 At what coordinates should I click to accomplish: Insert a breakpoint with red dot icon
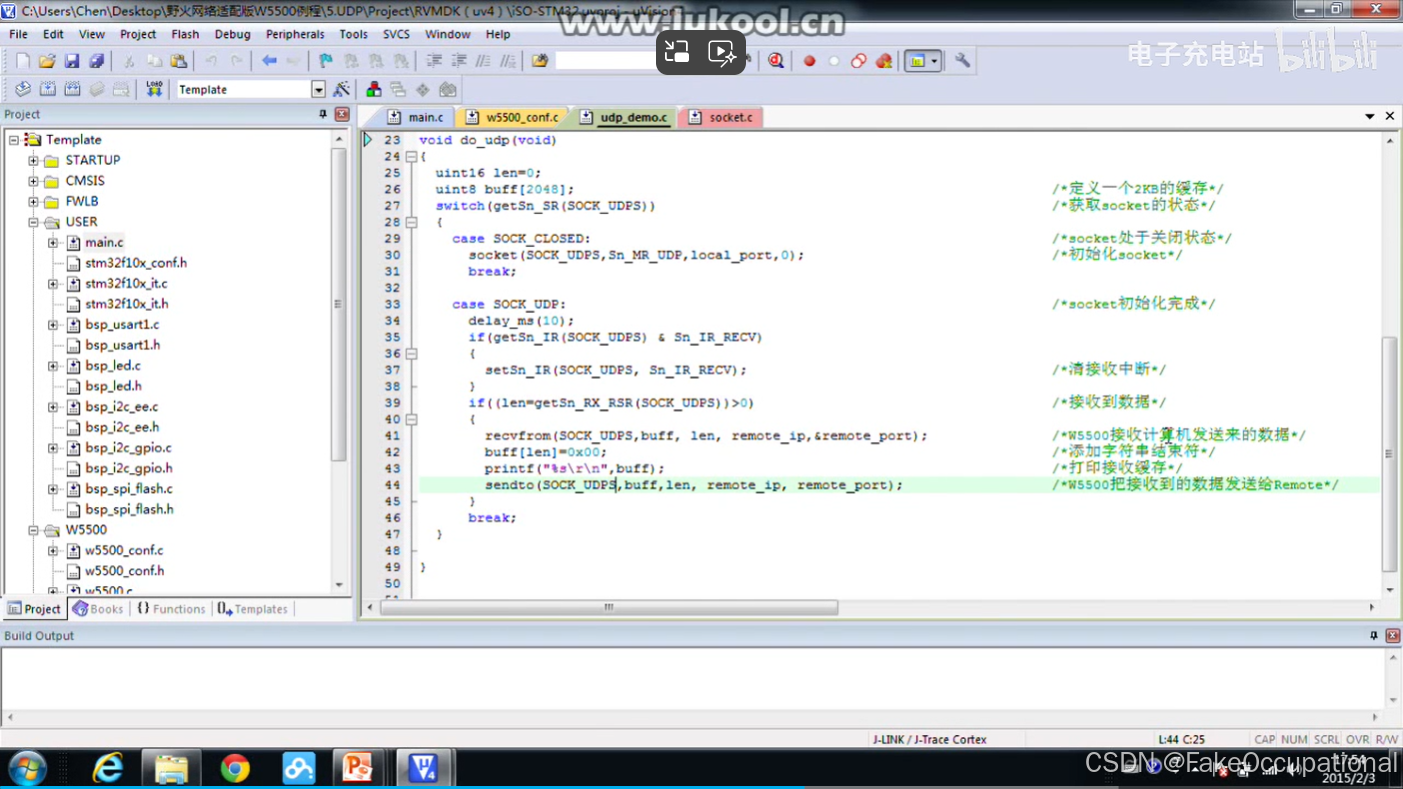pyautogui.click(x=809, y=61)
